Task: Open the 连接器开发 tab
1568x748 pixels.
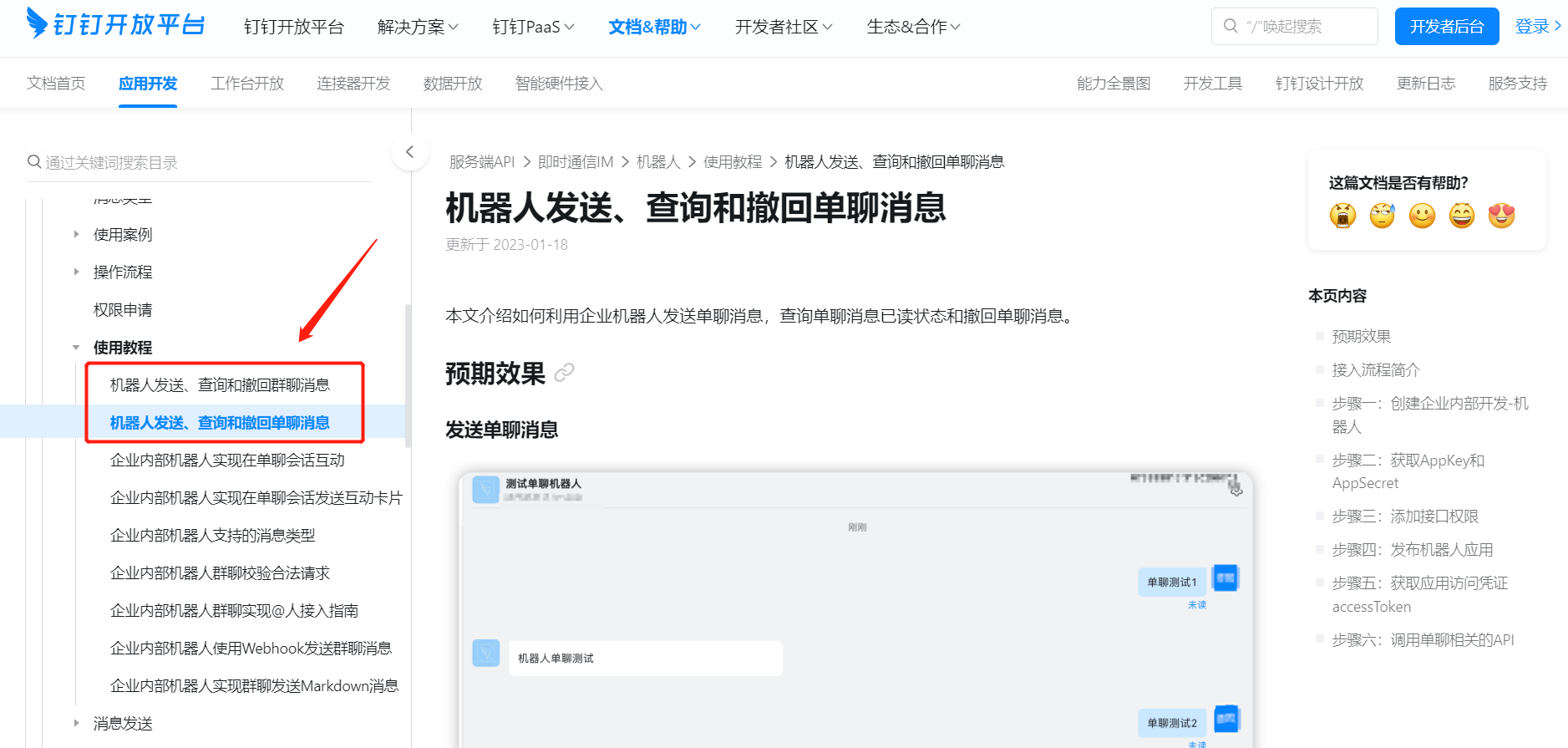Action: point(353,83)
